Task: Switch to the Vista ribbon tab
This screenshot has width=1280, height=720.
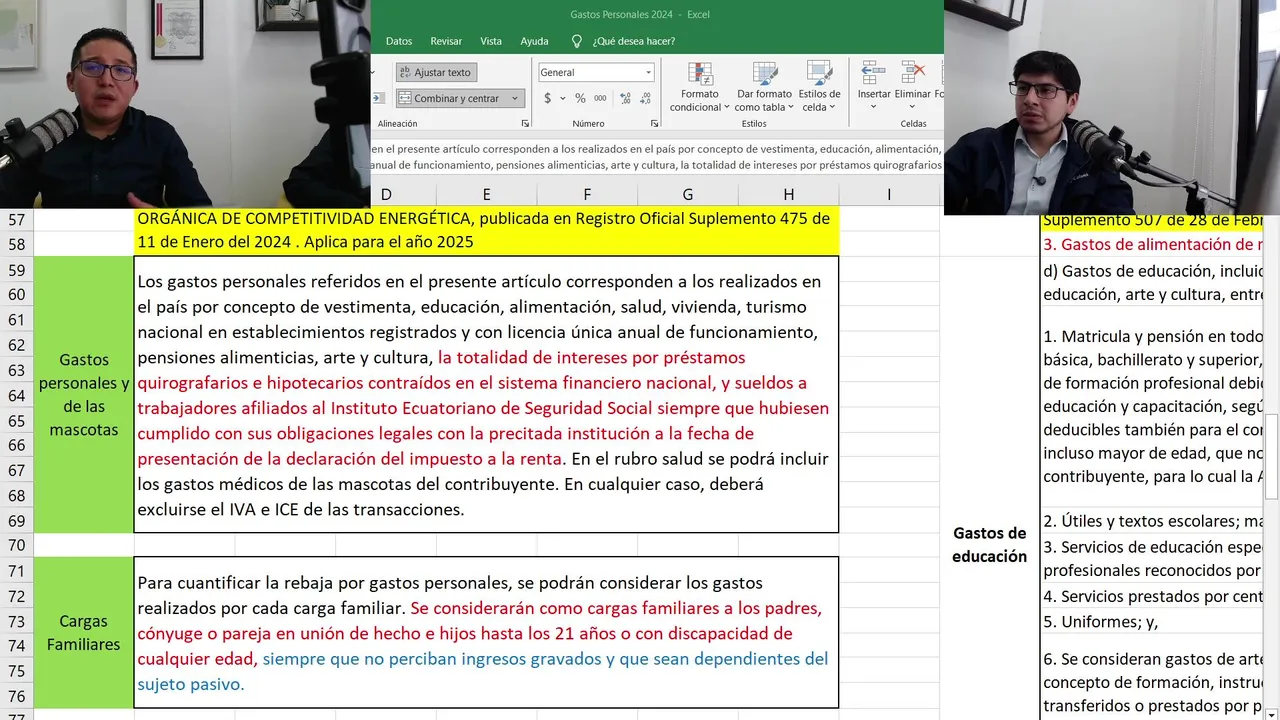Action: (x=491, y=41)
